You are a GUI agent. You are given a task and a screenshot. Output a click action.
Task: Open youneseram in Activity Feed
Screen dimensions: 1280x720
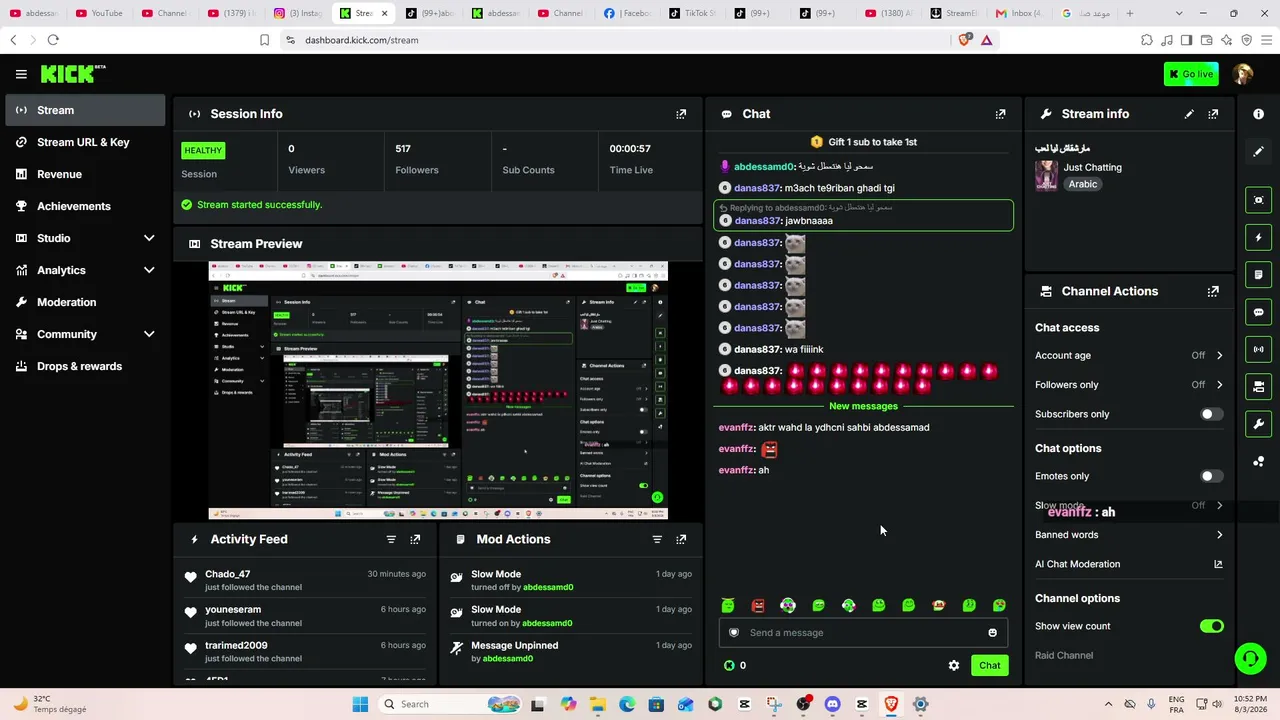233,610
